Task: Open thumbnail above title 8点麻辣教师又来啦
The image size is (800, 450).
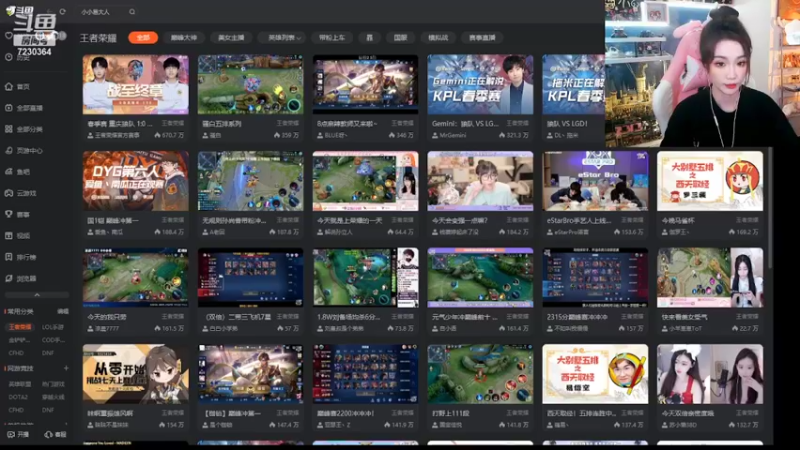Action: coord(365,85)
